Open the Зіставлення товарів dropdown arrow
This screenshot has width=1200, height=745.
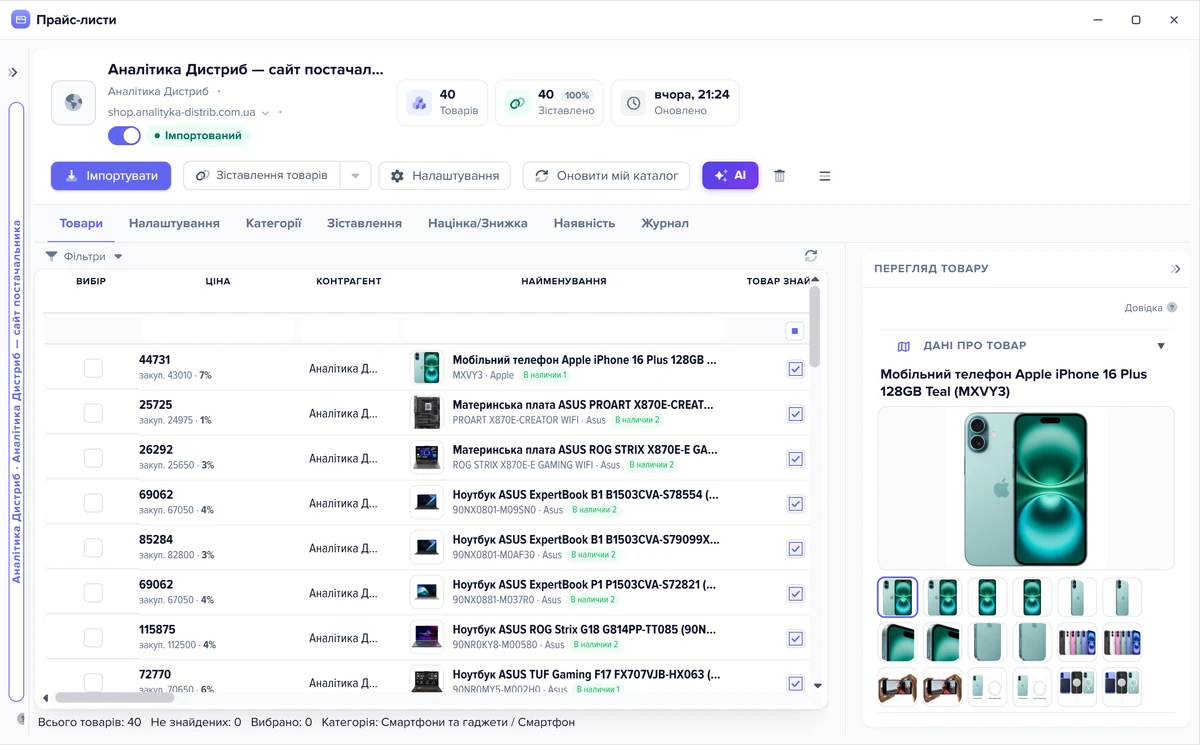(356, 176)
